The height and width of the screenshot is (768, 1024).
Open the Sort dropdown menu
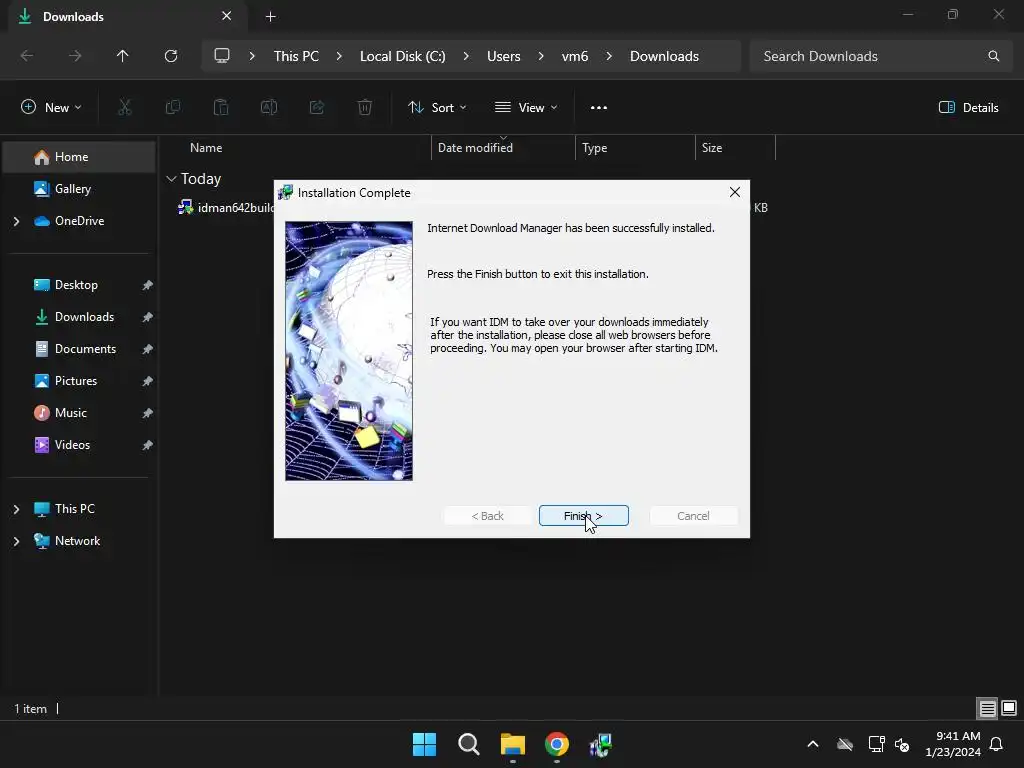point(437,107)
